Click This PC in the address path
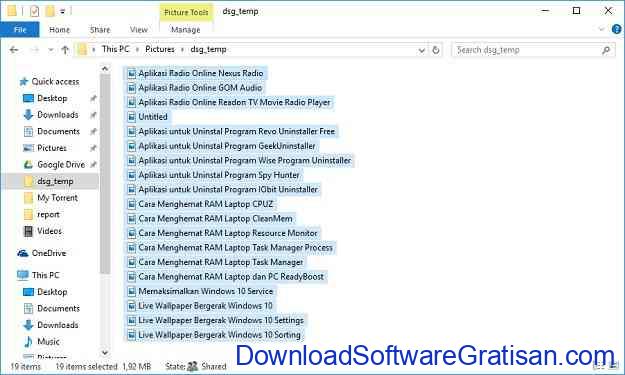Screen dimensions: 625x375 click(116, 49)
